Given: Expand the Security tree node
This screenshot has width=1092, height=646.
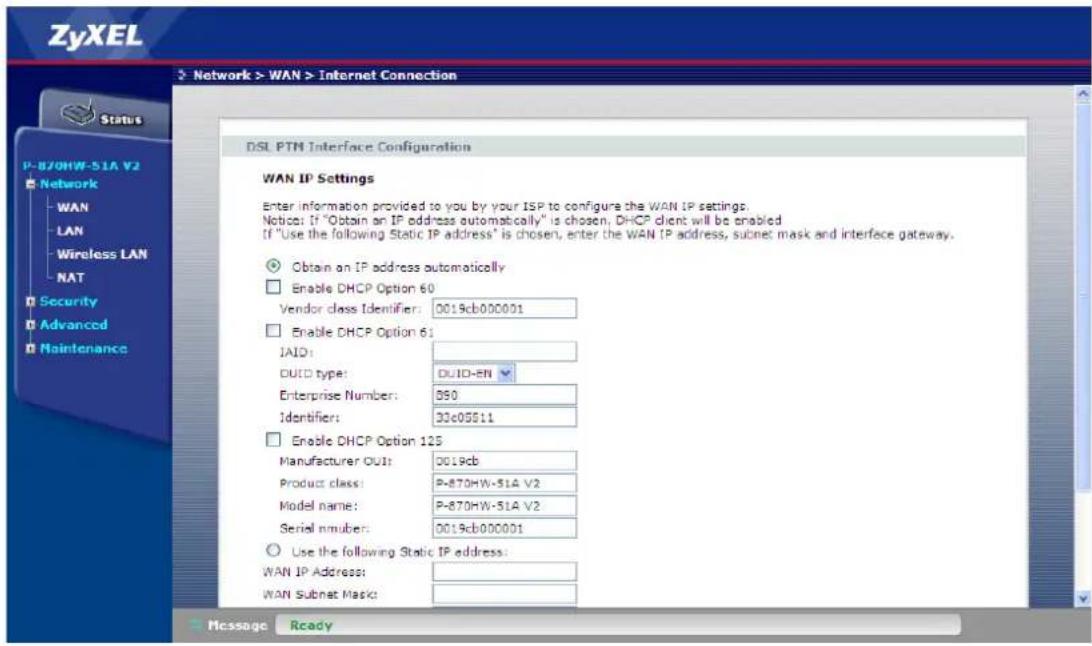Looking at the screenshot, I should click(x=31, y=301).
